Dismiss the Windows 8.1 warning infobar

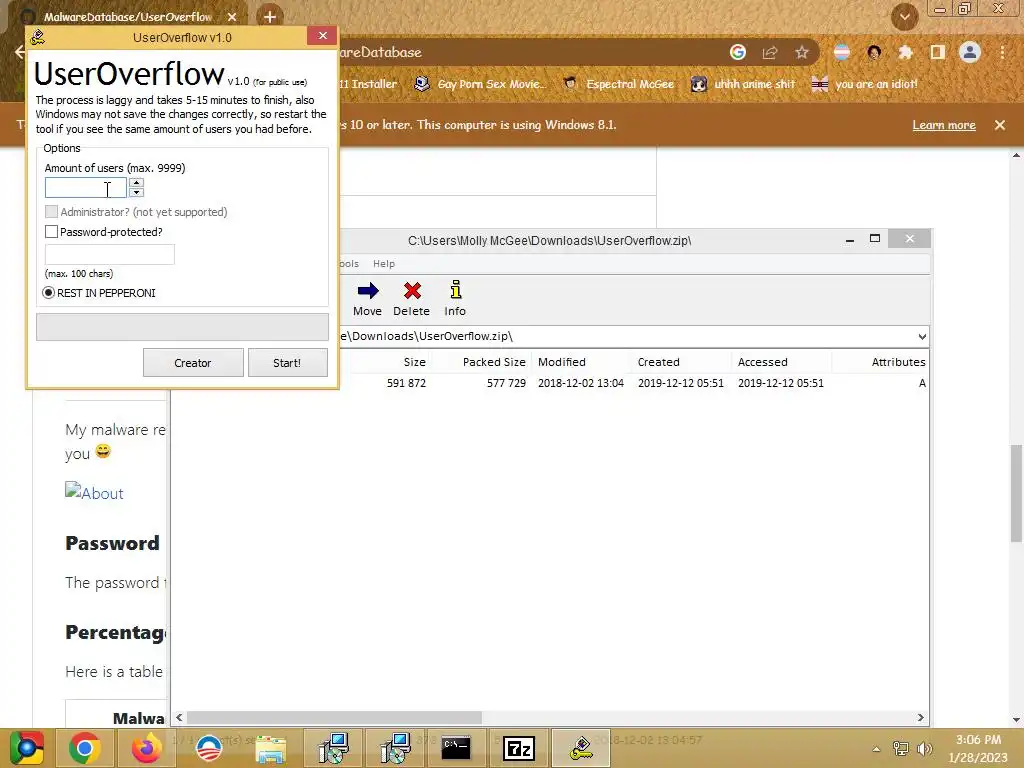tap(1000, 125)
